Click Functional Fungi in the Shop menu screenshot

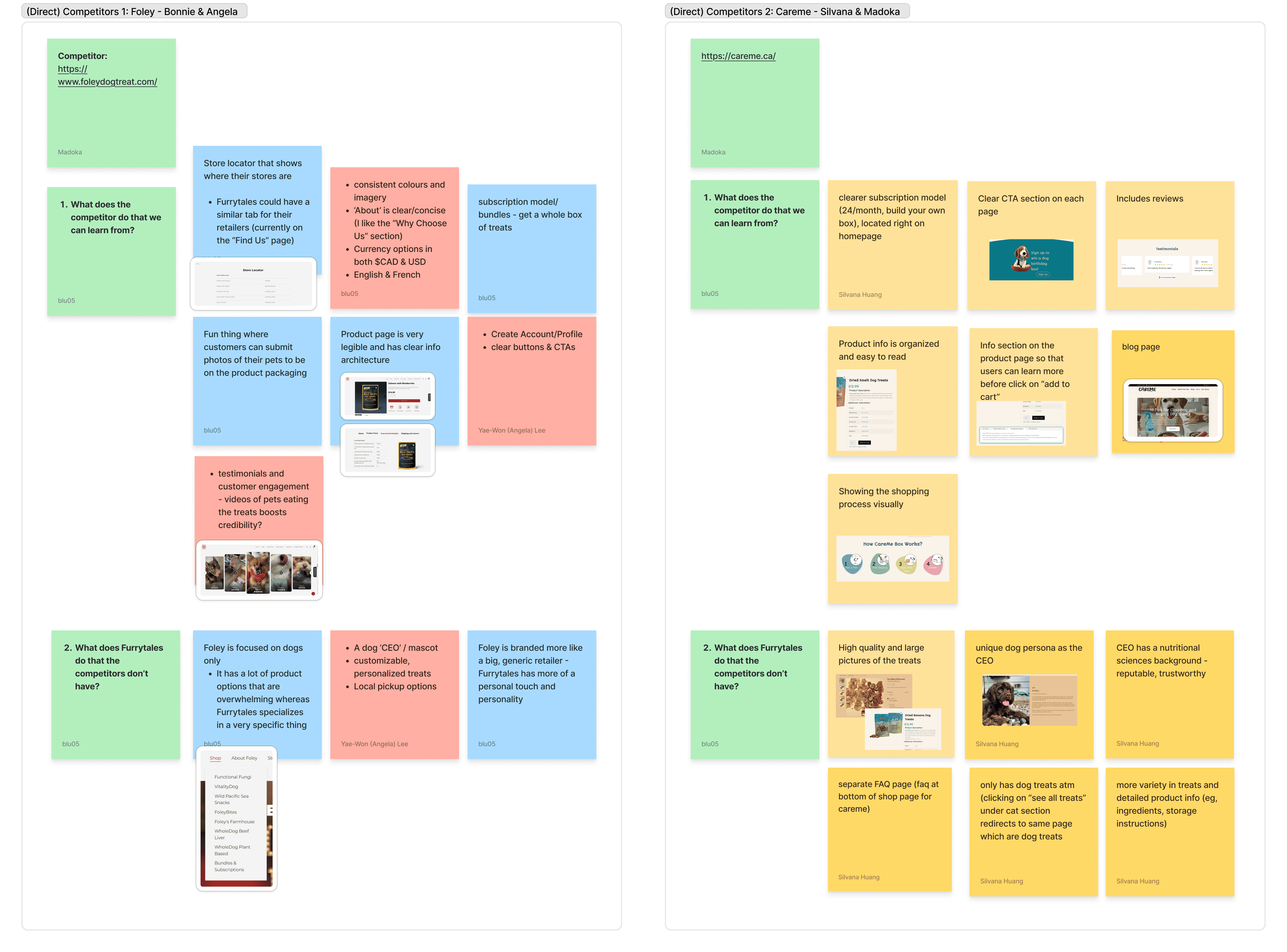point(232,777)
